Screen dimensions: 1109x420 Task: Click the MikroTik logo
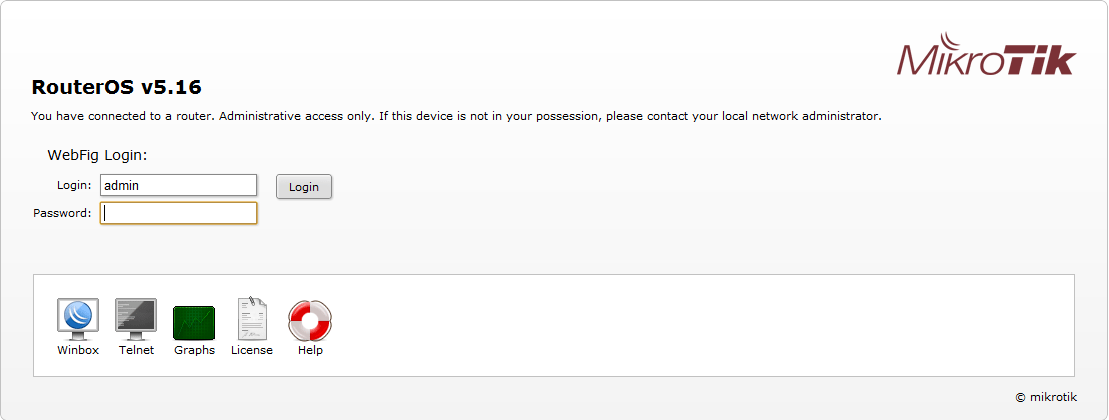point(985,61)
